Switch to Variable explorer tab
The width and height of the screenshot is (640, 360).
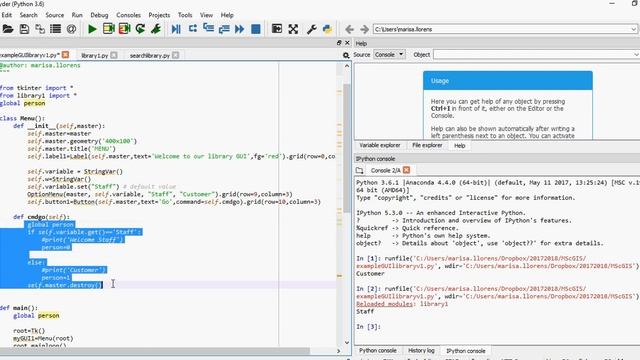point(380,145)
